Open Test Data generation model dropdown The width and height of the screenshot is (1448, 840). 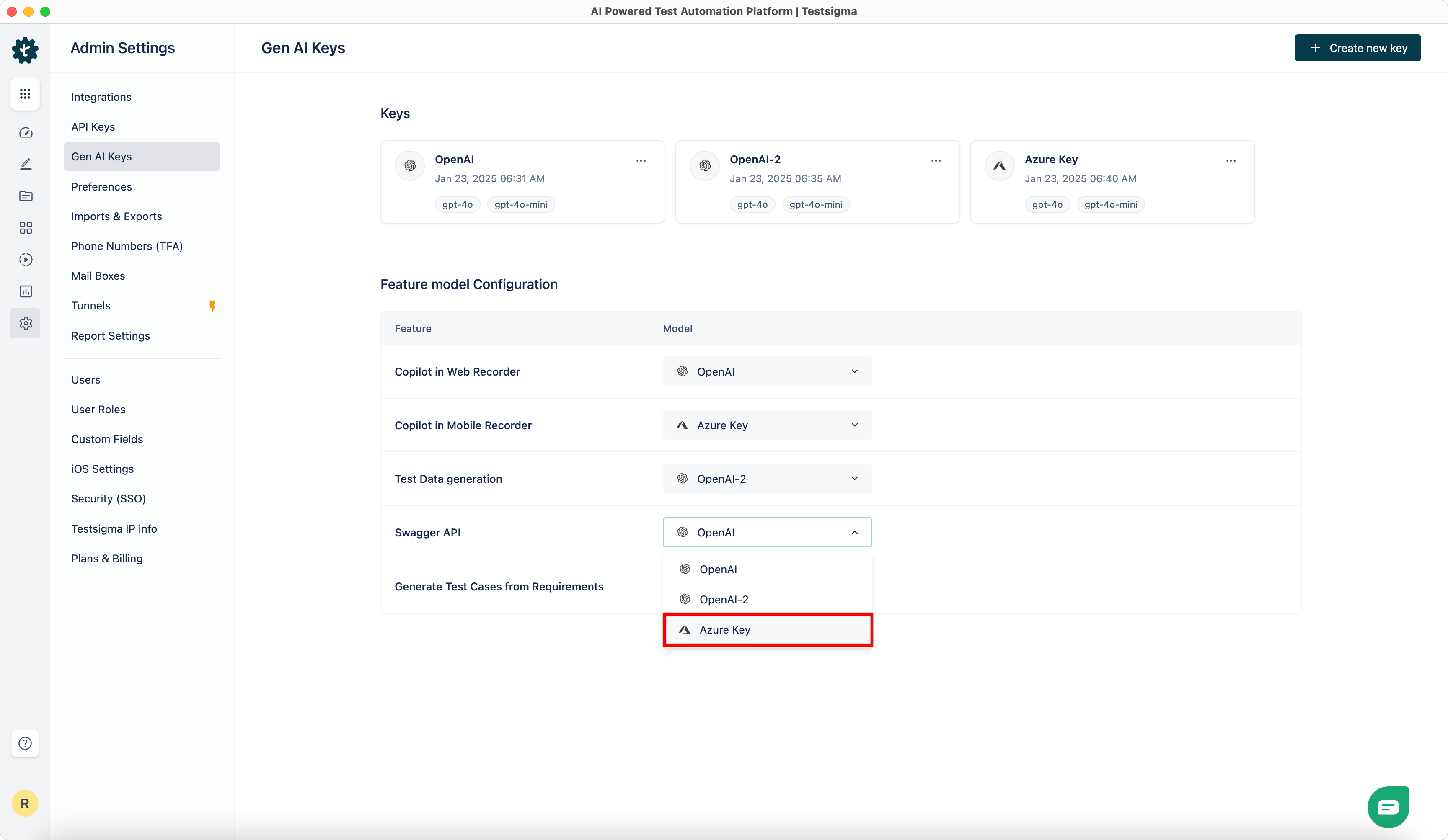pos(766,479)
